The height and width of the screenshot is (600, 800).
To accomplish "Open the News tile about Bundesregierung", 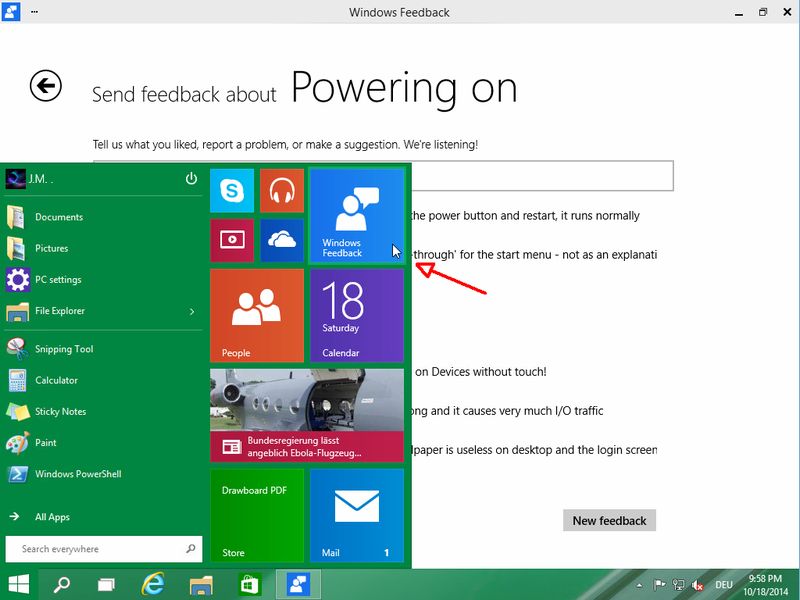I will [x=307, y=416].
